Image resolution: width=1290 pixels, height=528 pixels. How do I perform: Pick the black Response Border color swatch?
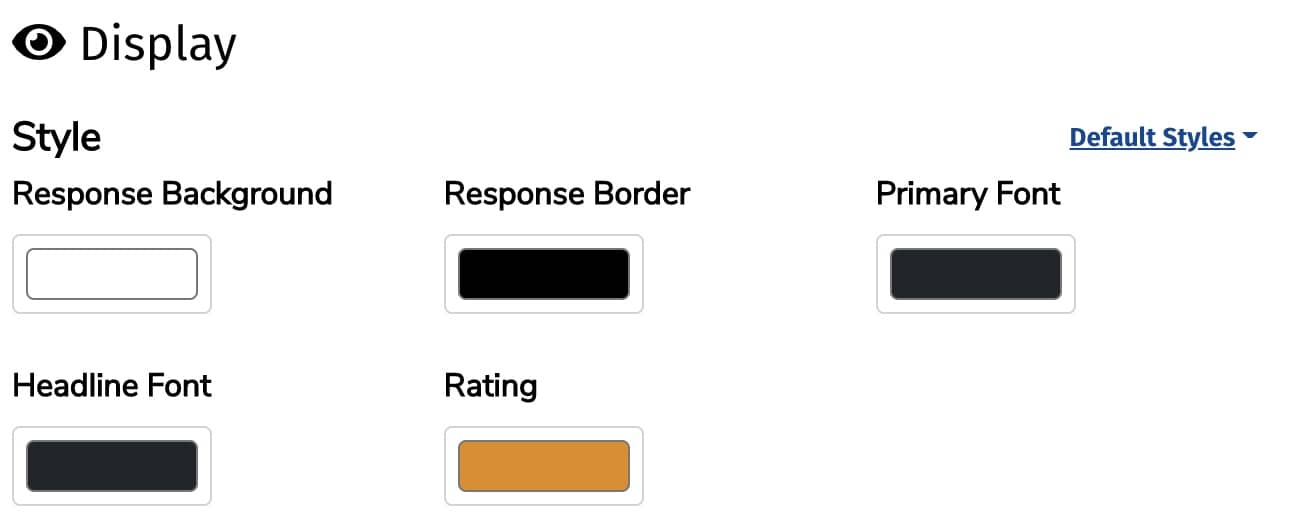point(544,274)
